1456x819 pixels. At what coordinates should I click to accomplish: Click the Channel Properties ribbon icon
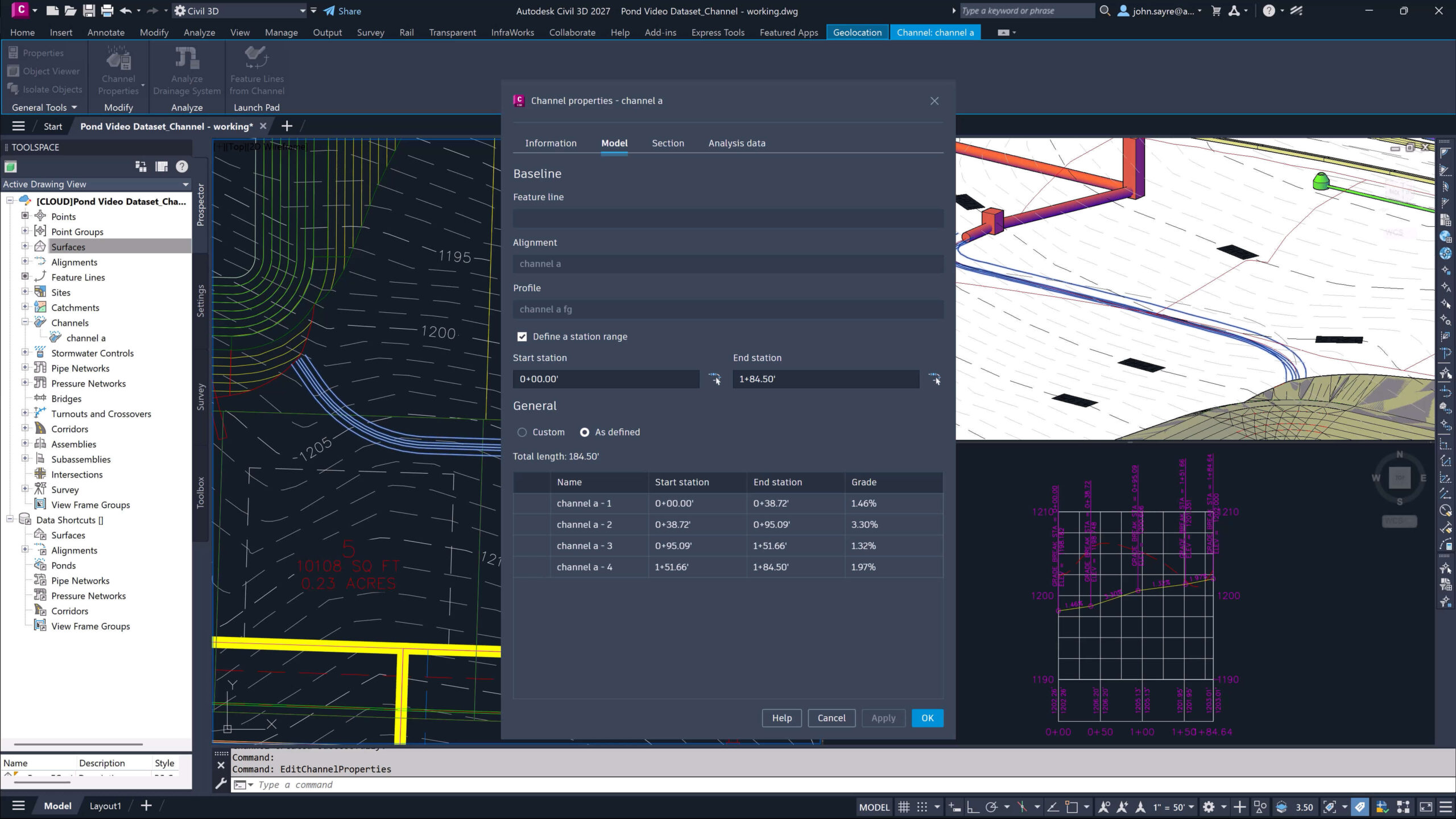pos(118,59)
